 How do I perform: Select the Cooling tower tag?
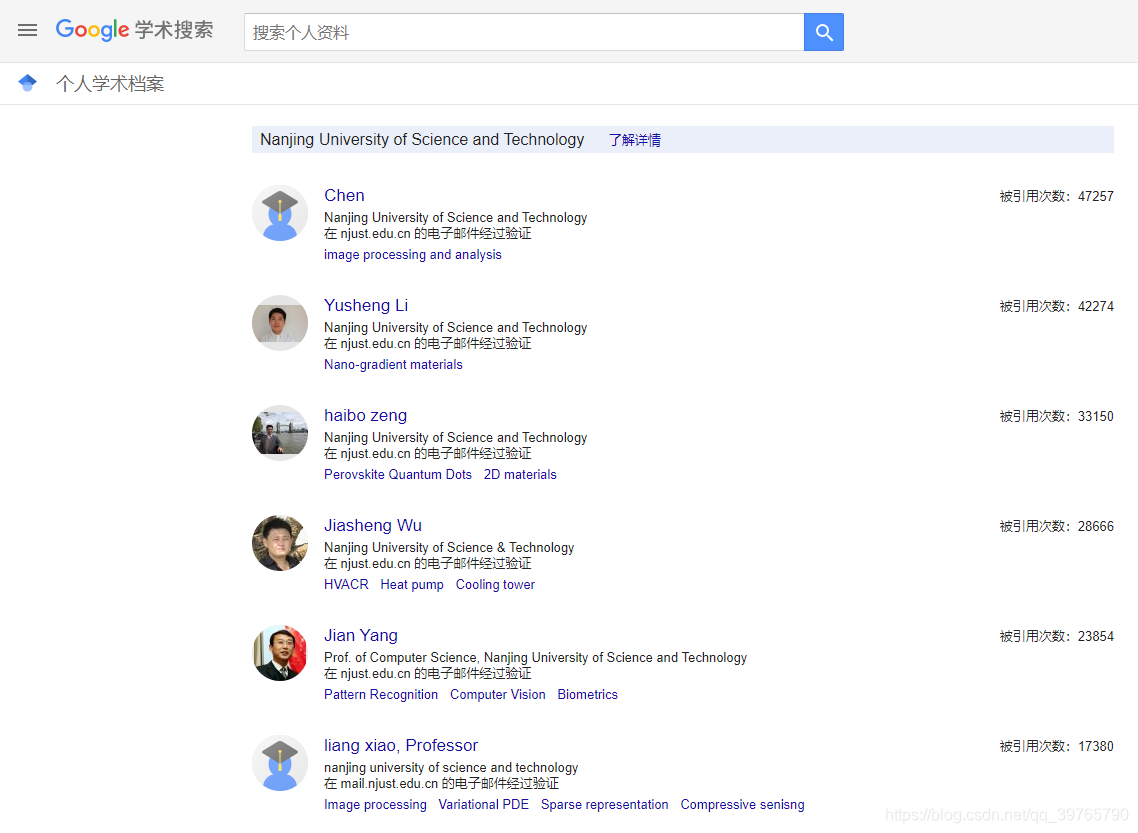(x=495, y=584)
